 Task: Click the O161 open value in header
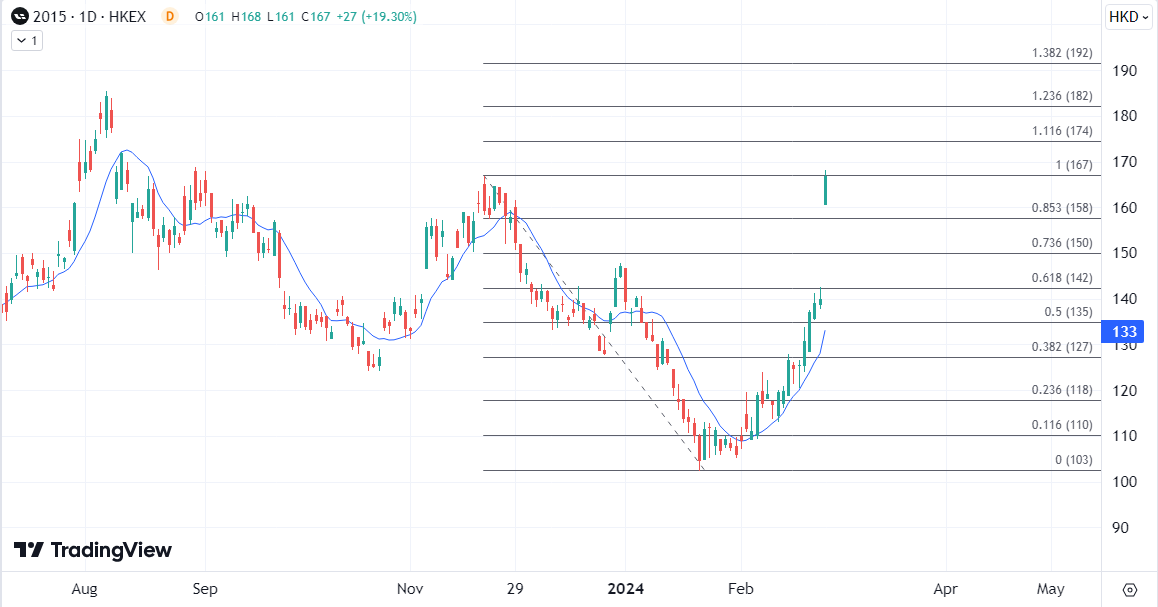coord(210,16)
